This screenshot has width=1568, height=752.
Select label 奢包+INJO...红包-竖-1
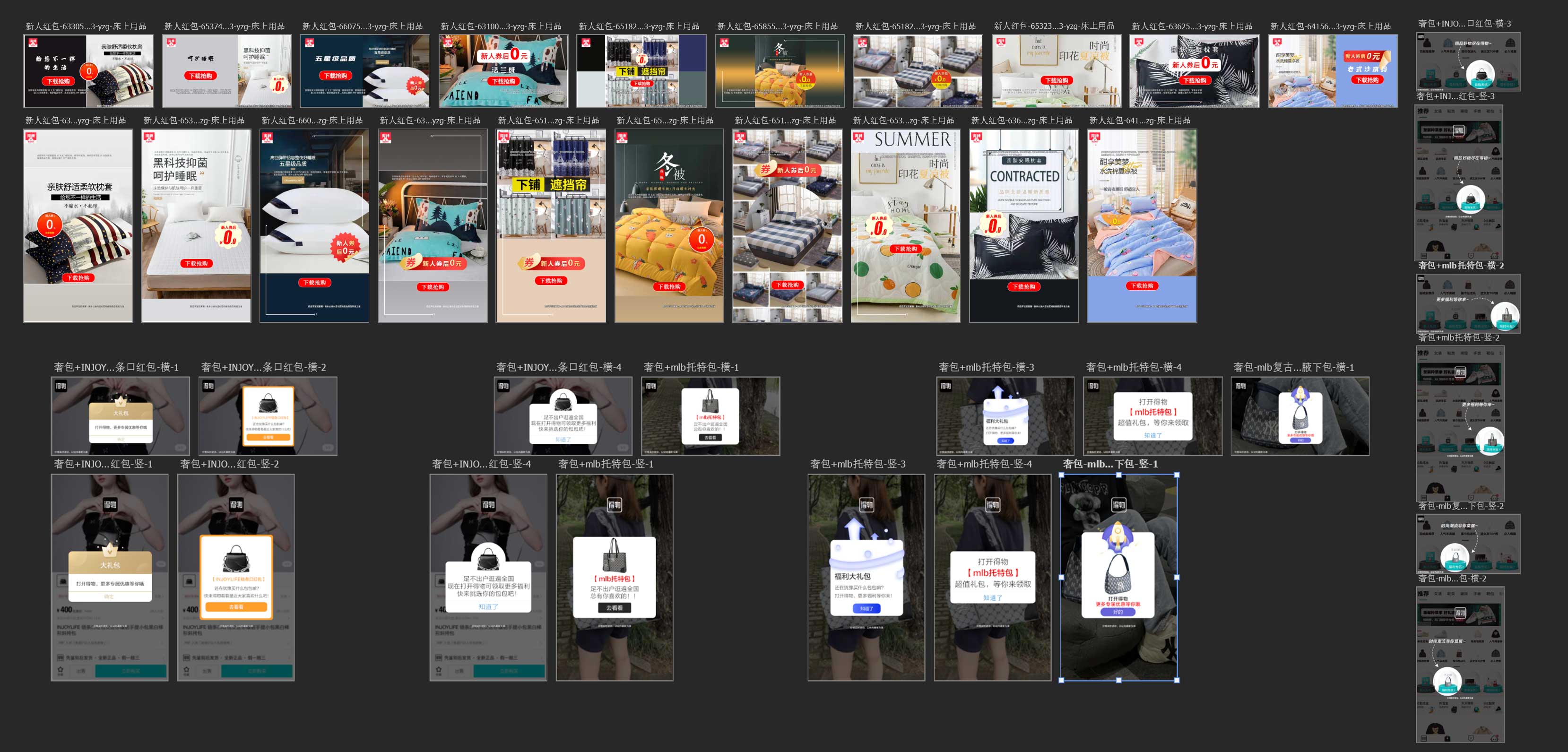[x=103, y=464]
